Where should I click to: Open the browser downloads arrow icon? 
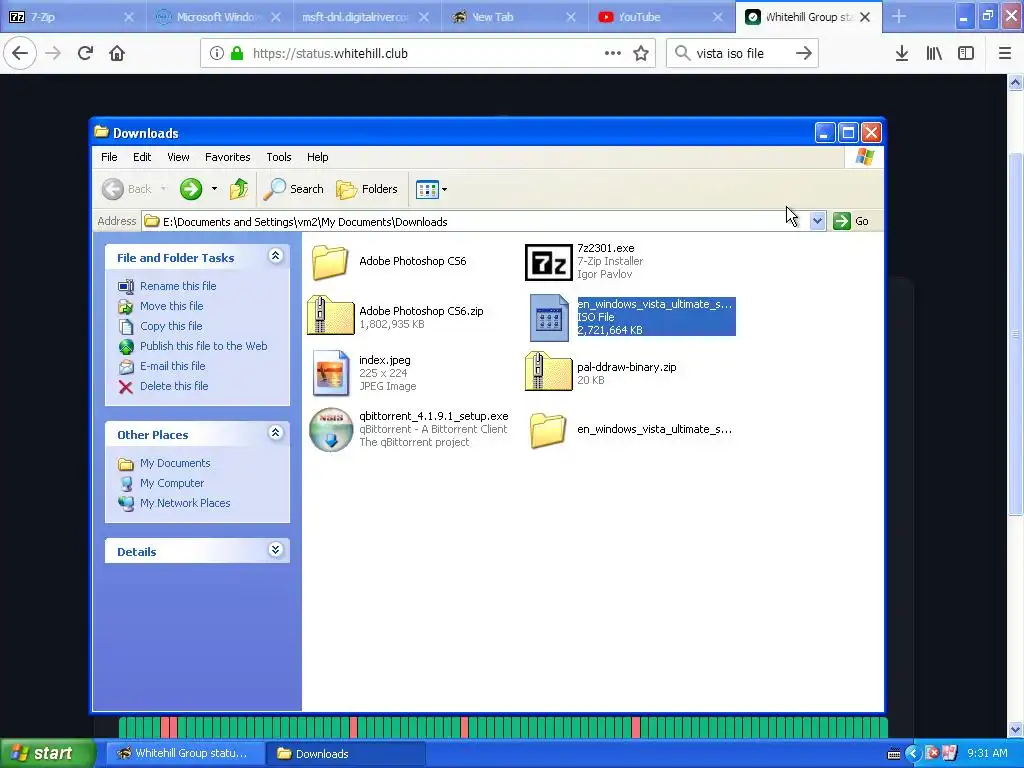902,54
